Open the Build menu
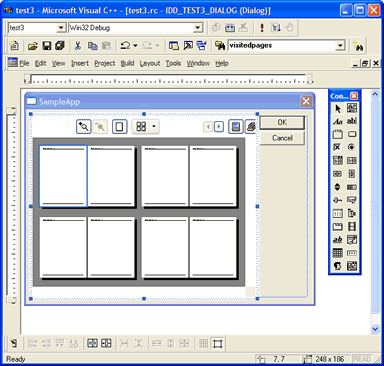The height and width of the screenshot is (366, 384). pyautogui.click(x=127, y=63)
